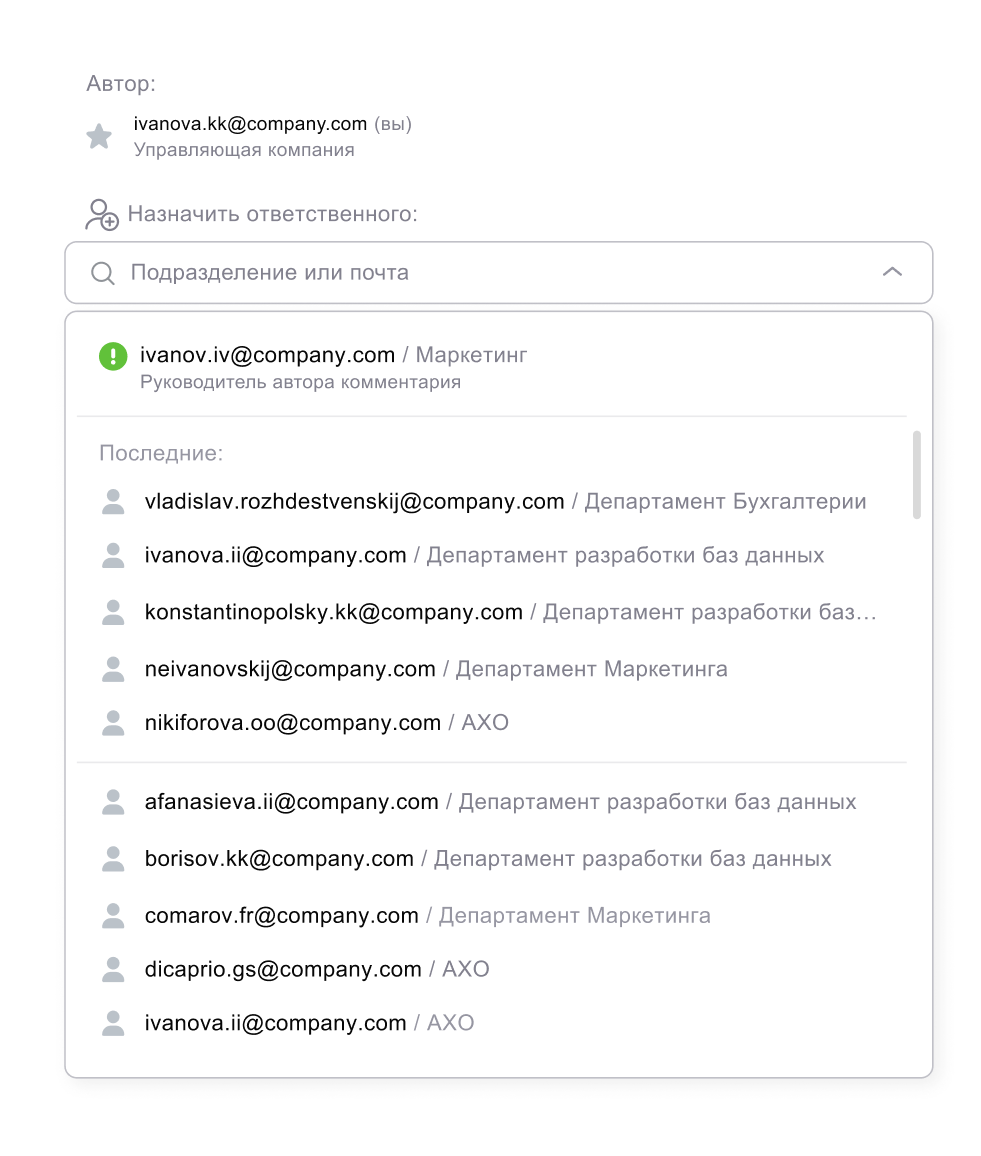Click the avatar icon beside afanasieva.ii
The height and width of the screenshot is (1156, 981).
tap(113, 801)
